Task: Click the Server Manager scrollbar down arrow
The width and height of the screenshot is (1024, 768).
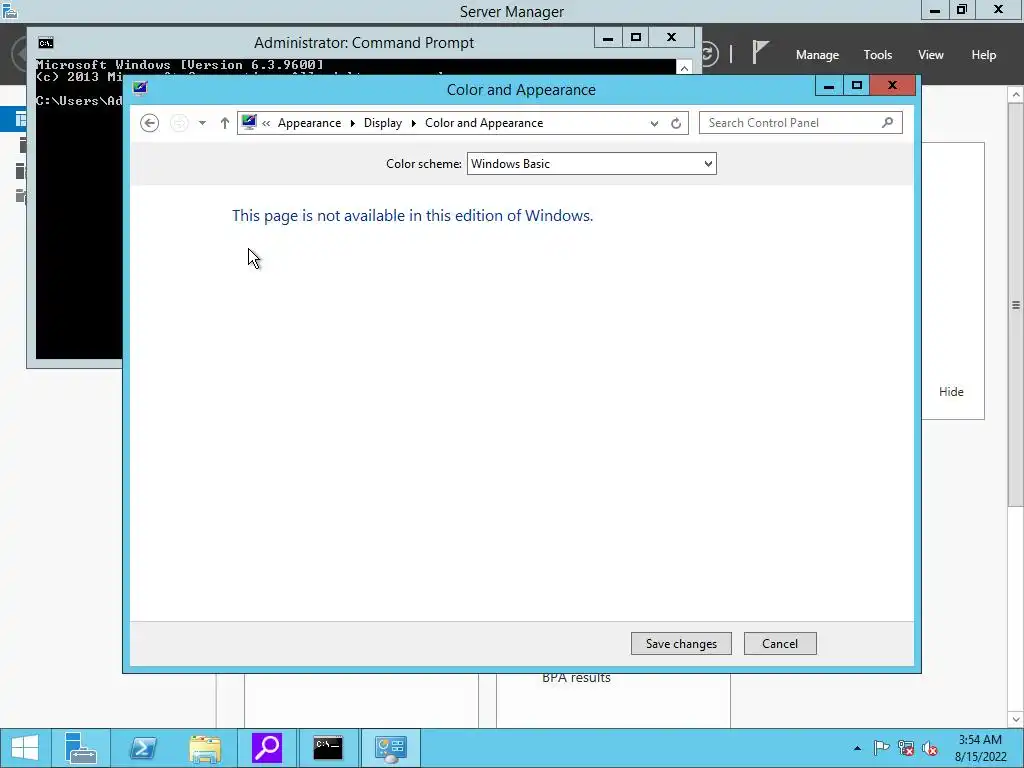Action: [x=1016, y=719]
